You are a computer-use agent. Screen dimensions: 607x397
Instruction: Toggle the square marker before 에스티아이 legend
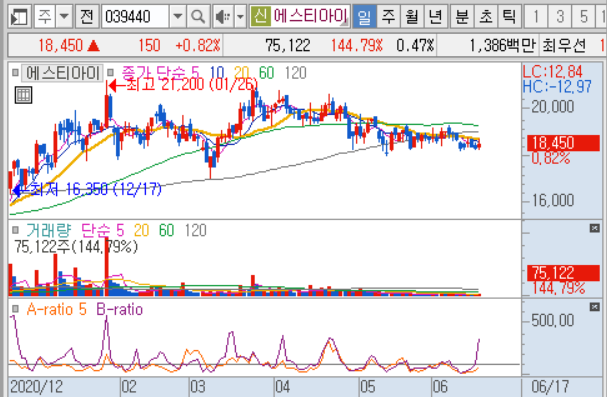(x=15, y=72)
